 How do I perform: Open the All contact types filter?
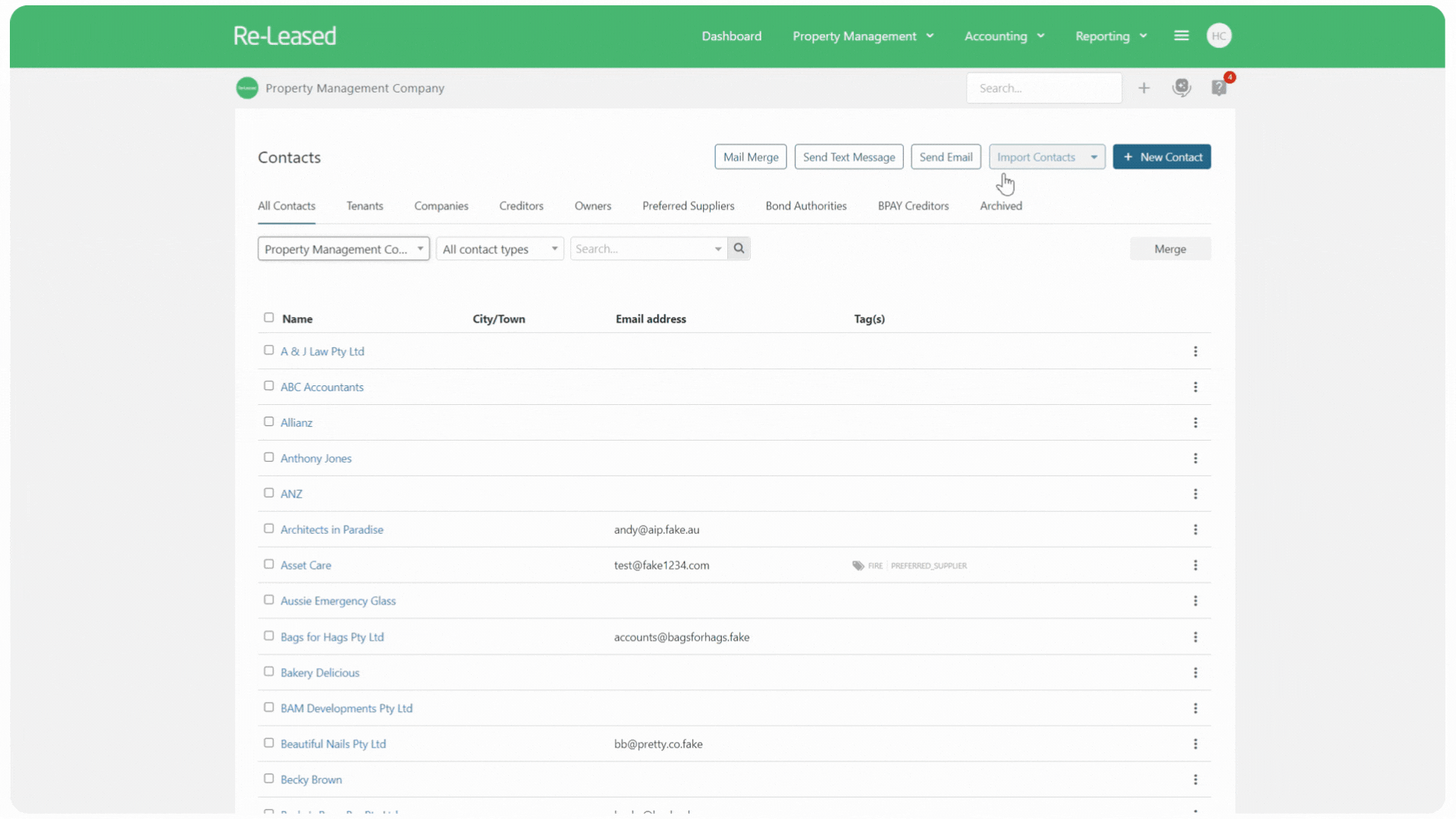tap(500, 249)
